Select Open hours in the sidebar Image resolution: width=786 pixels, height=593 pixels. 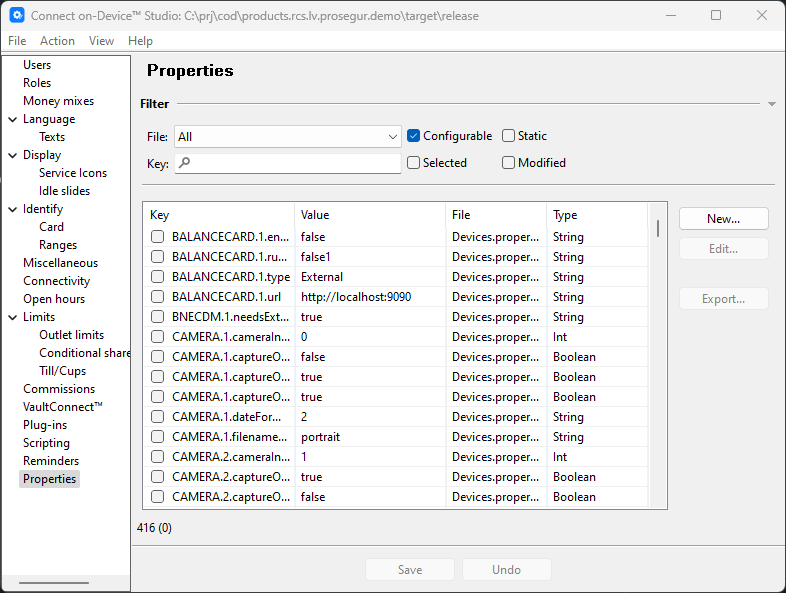click(54, 299)
